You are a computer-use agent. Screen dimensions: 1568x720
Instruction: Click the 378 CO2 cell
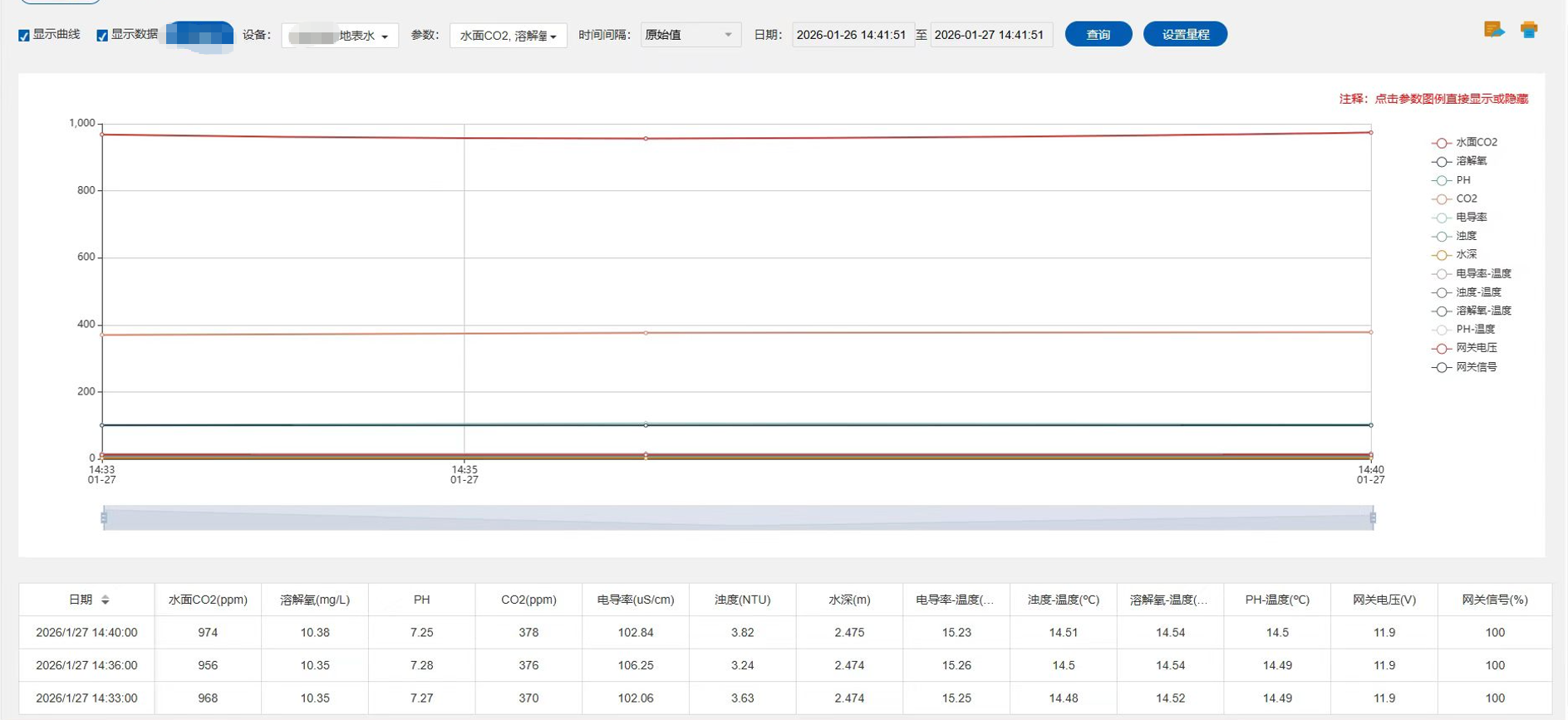coord(528,633)
